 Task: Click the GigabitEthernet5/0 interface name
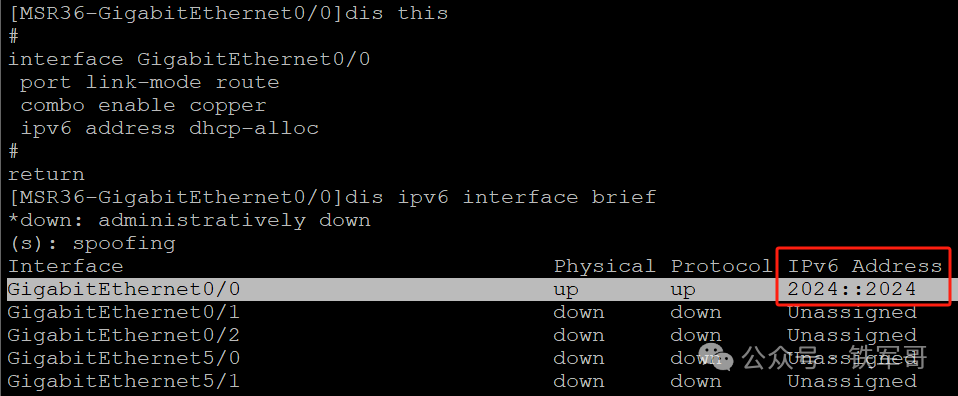(123, 358)
